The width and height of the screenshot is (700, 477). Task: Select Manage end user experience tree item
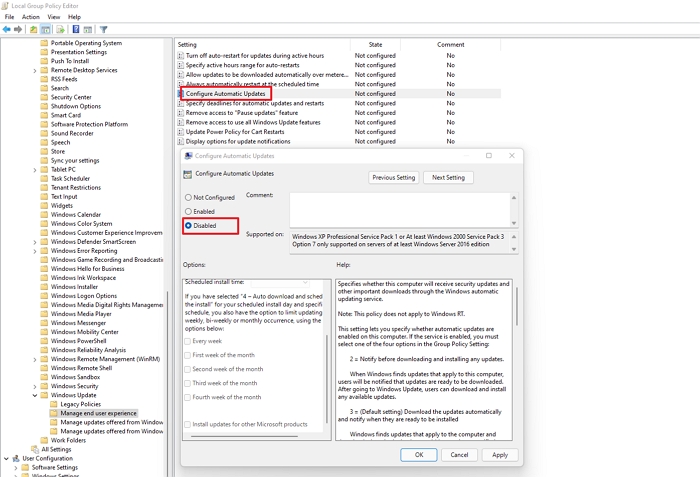[98, 413]
